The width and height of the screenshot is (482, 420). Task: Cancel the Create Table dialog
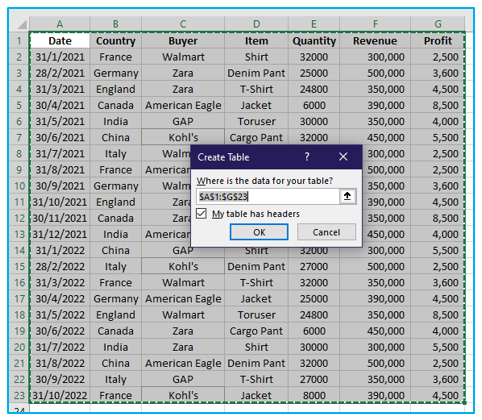coord(326,232)
